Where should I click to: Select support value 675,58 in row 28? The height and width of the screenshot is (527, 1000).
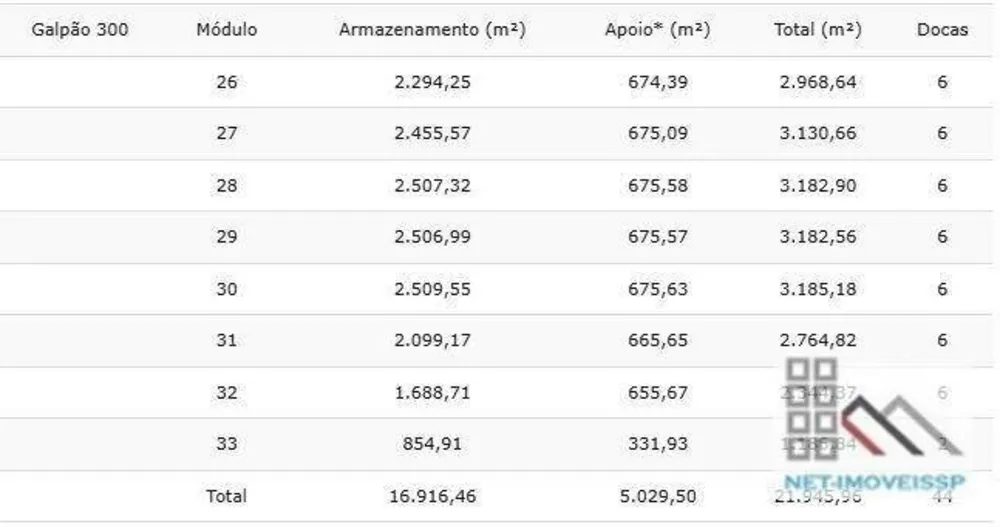coord(658,186)
